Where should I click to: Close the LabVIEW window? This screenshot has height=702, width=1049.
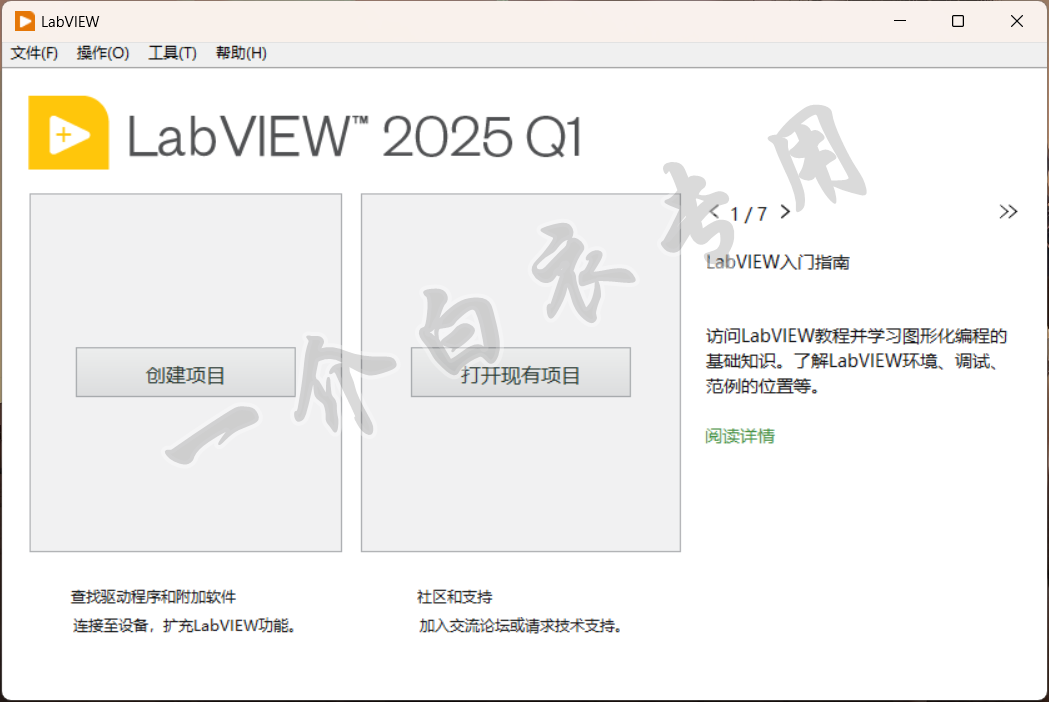[1017, 21]
